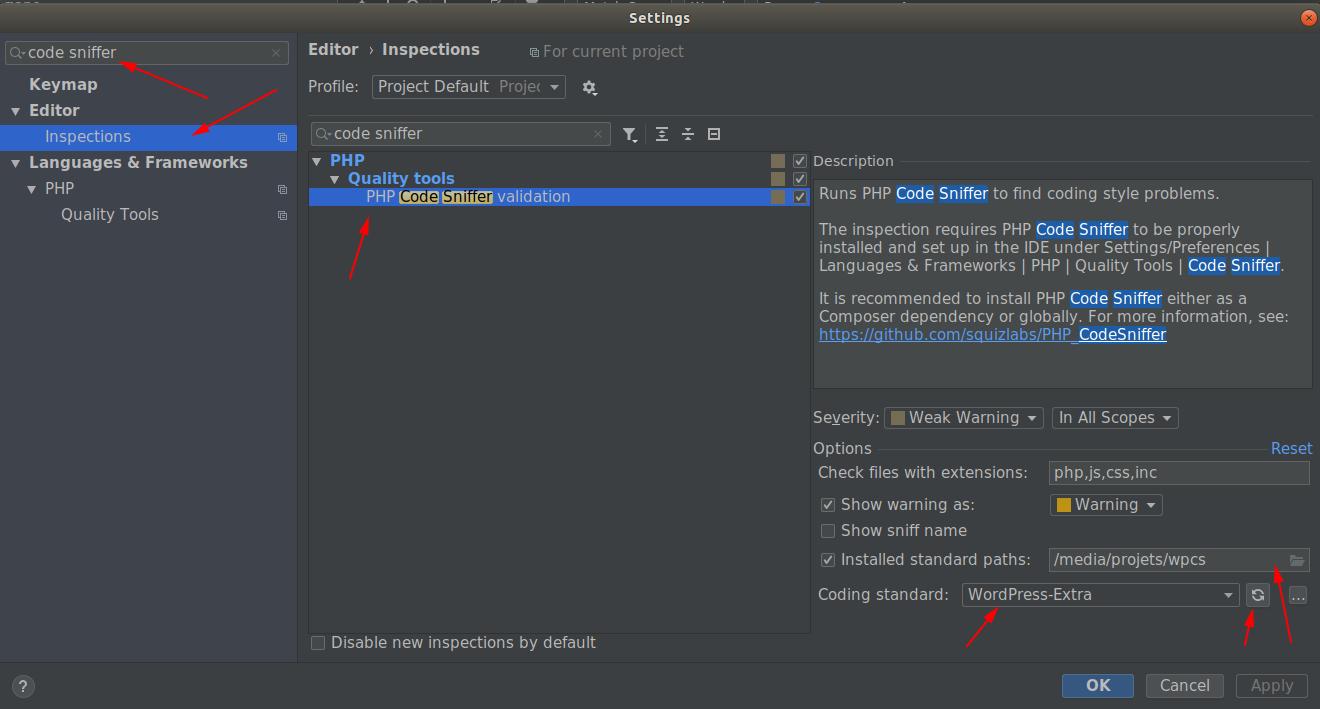This screenshot has height=709, width=1320.
Task: Open the In All Scopes dropdown
Action: [1115, 418]
